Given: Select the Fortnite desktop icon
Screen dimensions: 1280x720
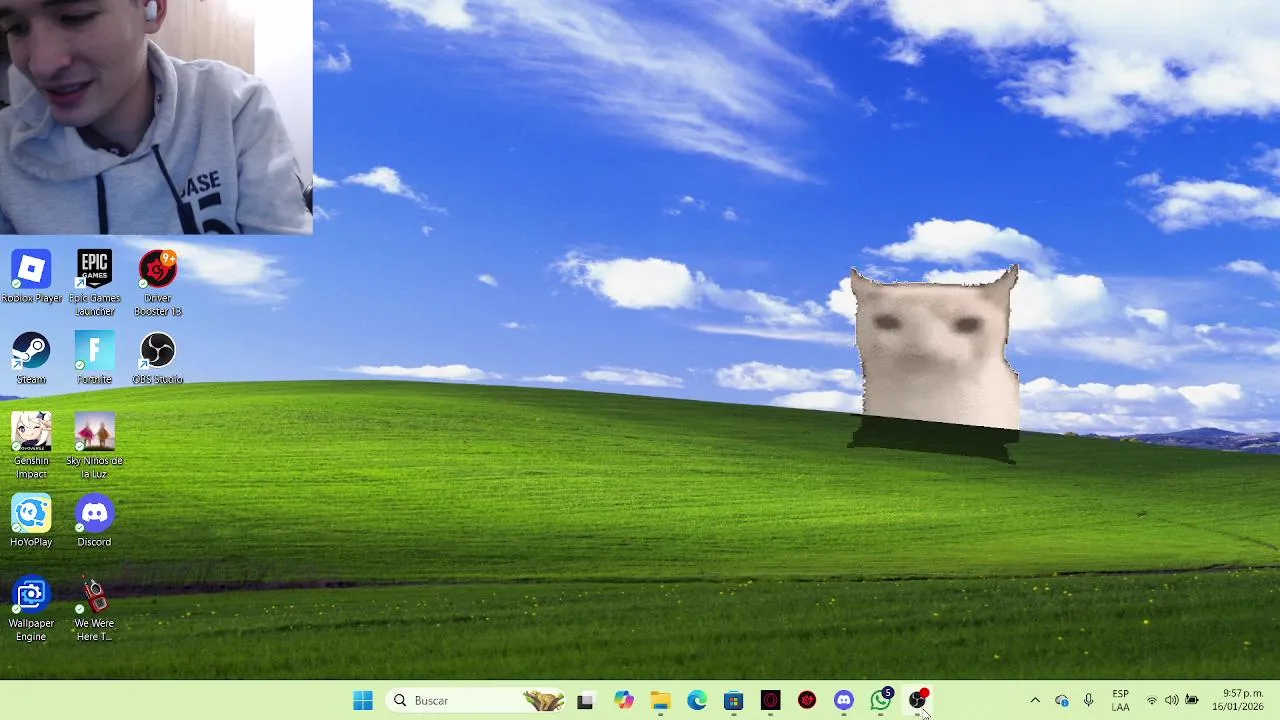Looking at the screenshot, I should [94, 358].
